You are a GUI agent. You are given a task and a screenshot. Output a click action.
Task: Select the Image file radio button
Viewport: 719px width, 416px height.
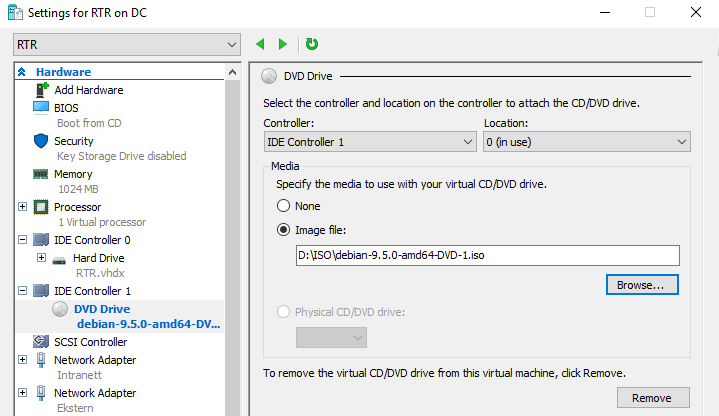coord(284,229)
